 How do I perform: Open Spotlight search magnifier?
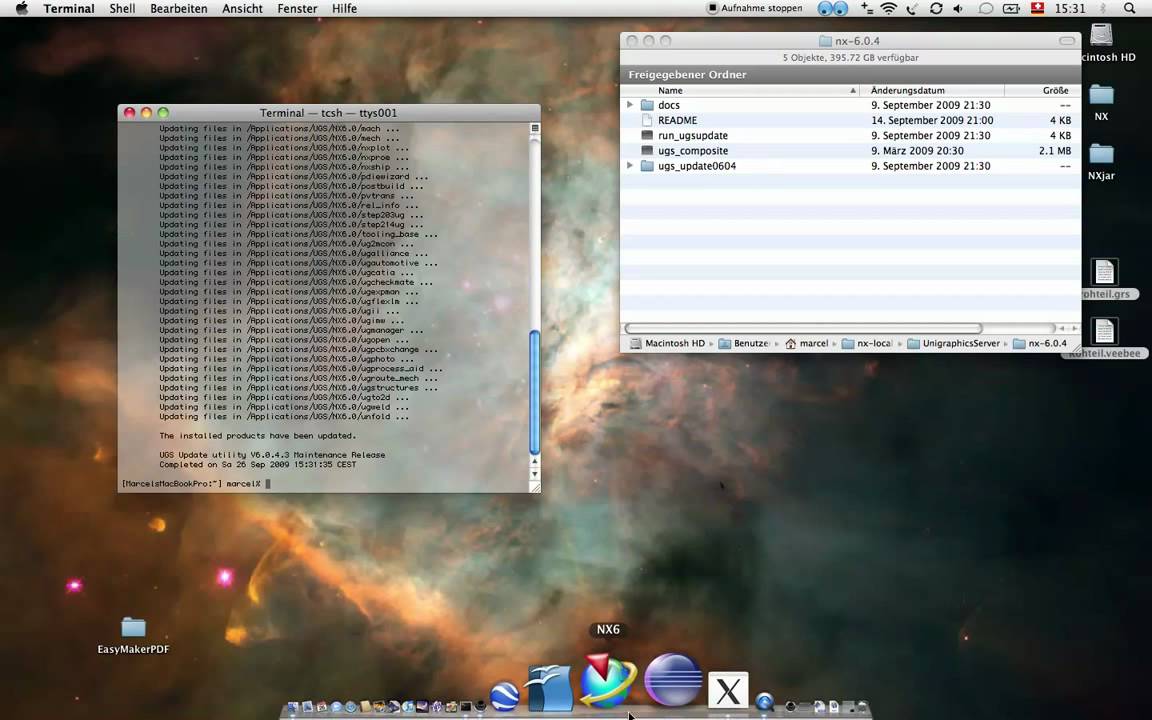click(x=1129, y=8)
